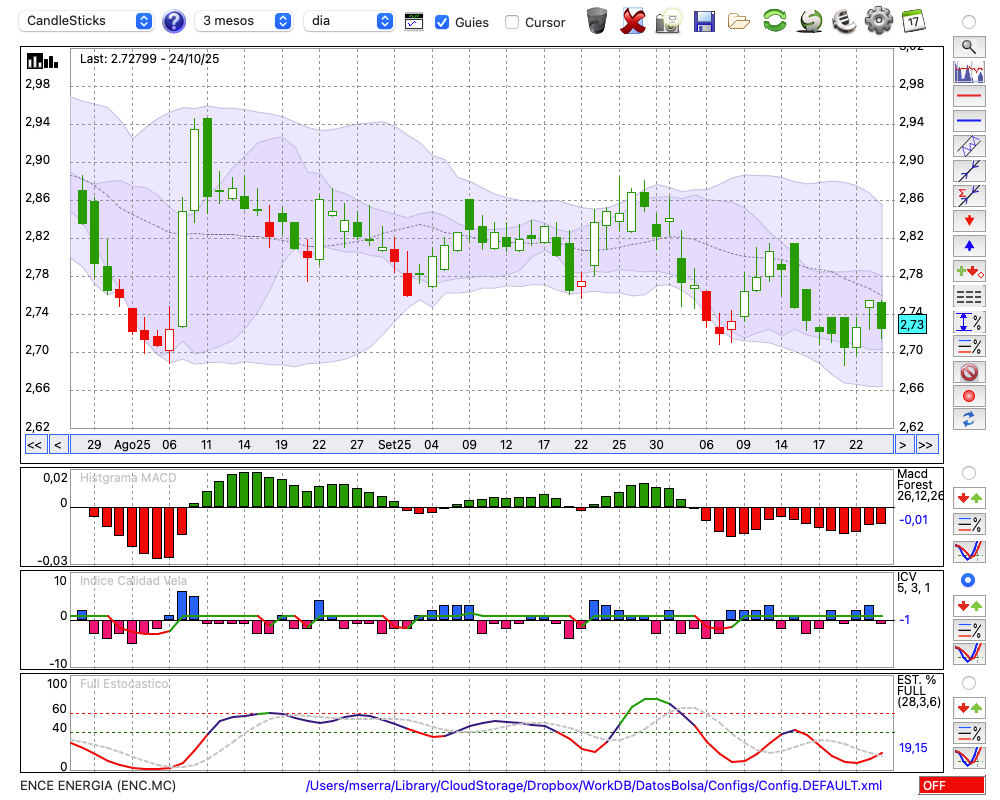Image resolution: width=1000 pixels, height=800 pixels.
Task: Click the green circular refresh arrows icon
Action: point(774,21)
